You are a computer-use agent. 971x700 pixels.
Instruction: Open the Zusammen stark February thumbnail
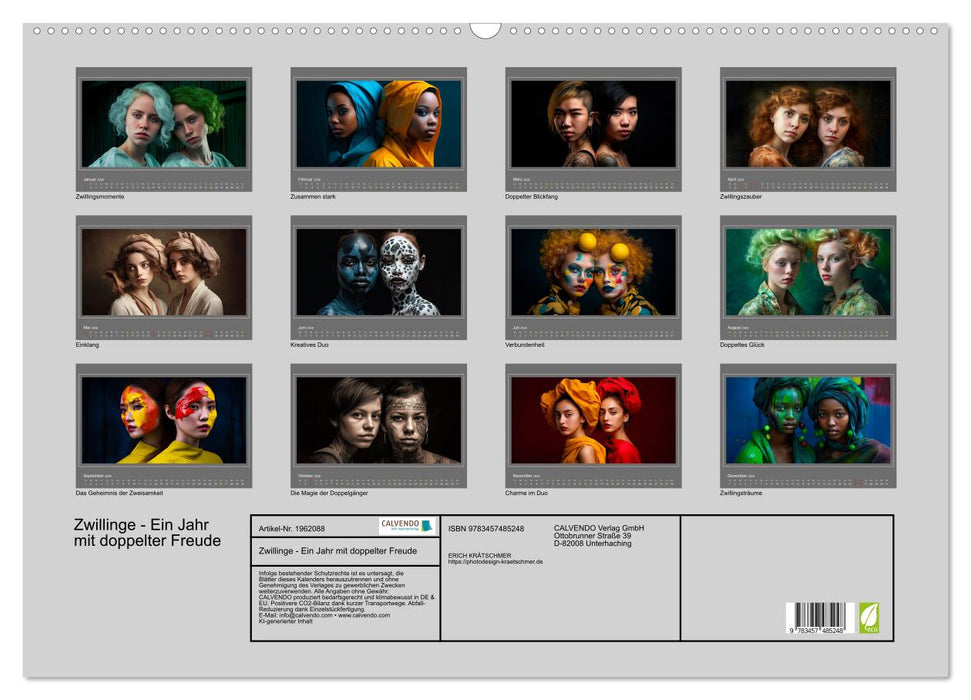pos(378,125)
